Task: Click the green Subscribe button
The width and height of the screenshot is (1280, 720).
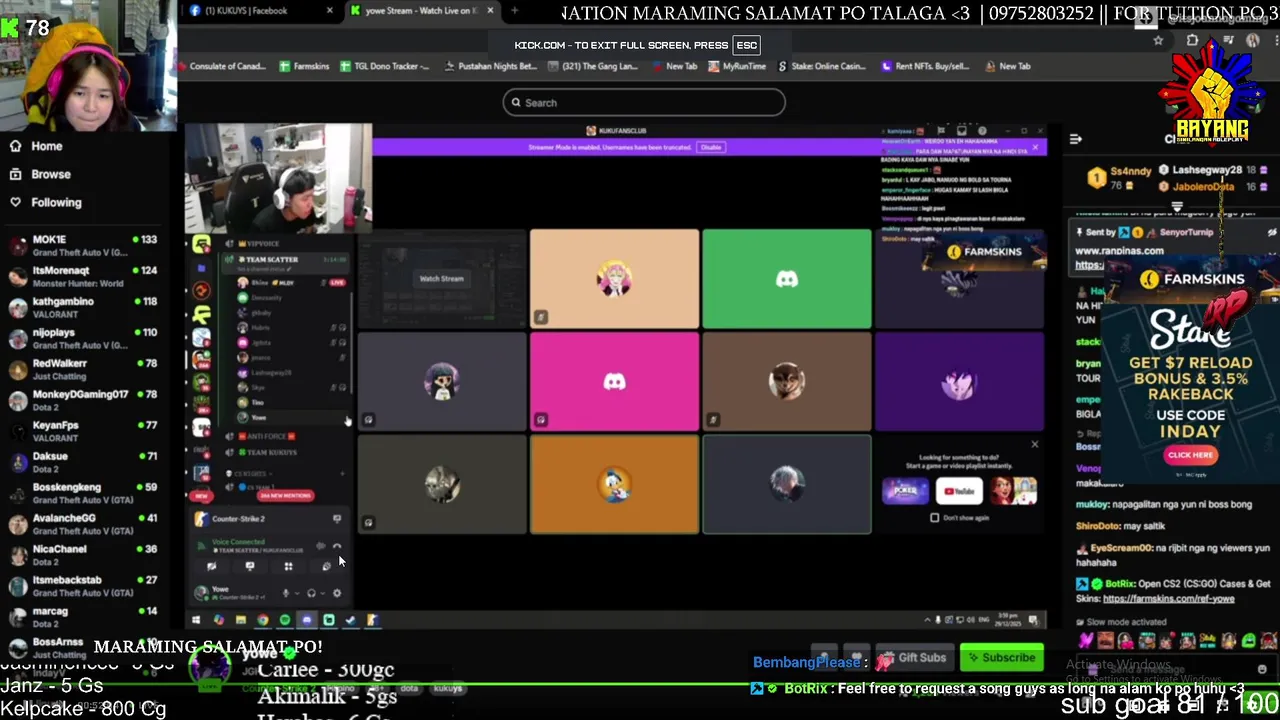Action: point(1001,658)
